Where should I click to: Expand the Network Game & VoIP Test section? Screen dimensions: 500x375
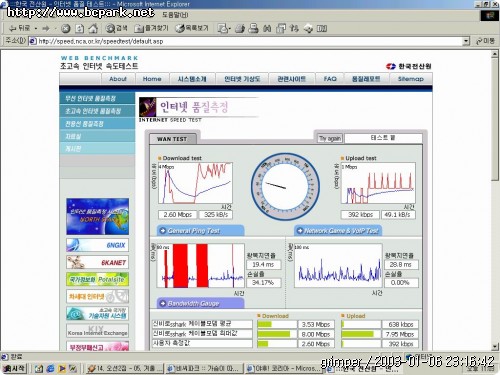(338, 231)
